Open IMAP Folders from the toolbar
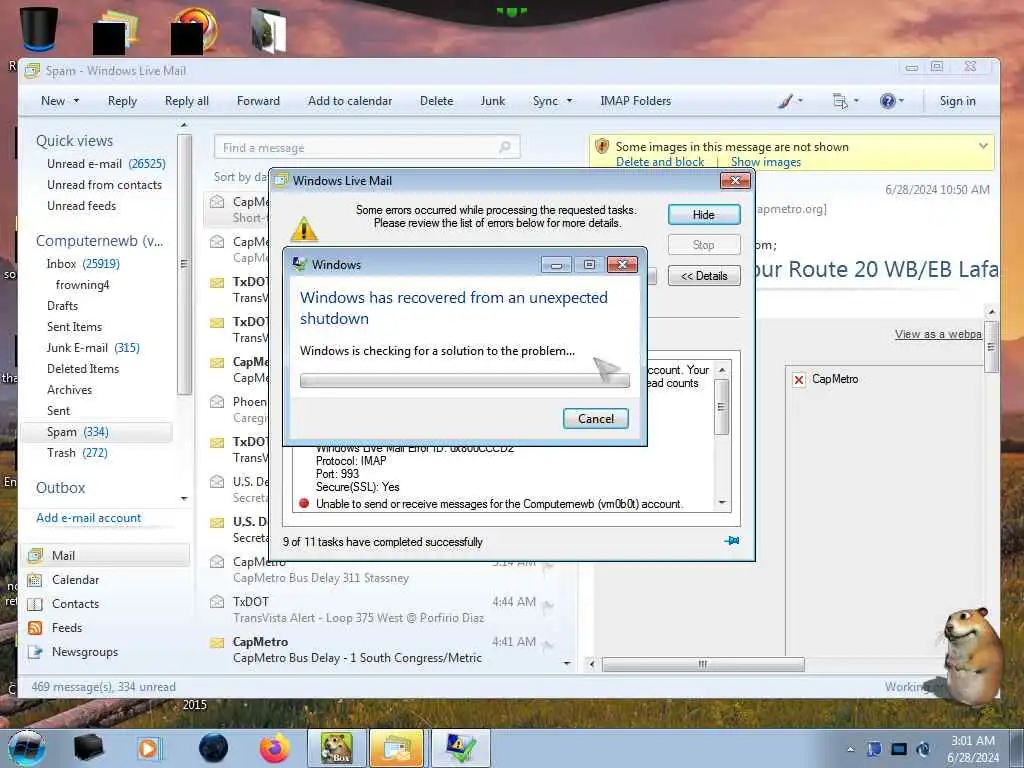The height and width of the screenshot is (768, 1024). [x=635, y=101]
